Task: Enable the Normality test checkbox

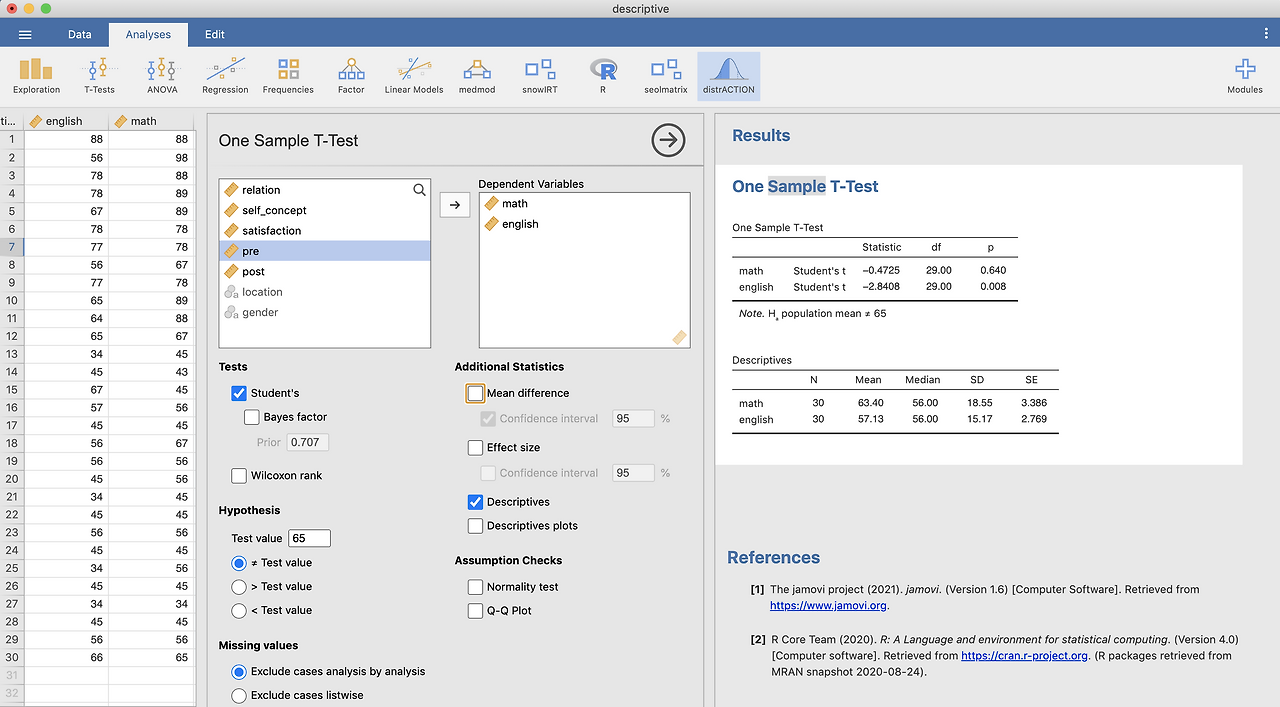Action: 476,587
